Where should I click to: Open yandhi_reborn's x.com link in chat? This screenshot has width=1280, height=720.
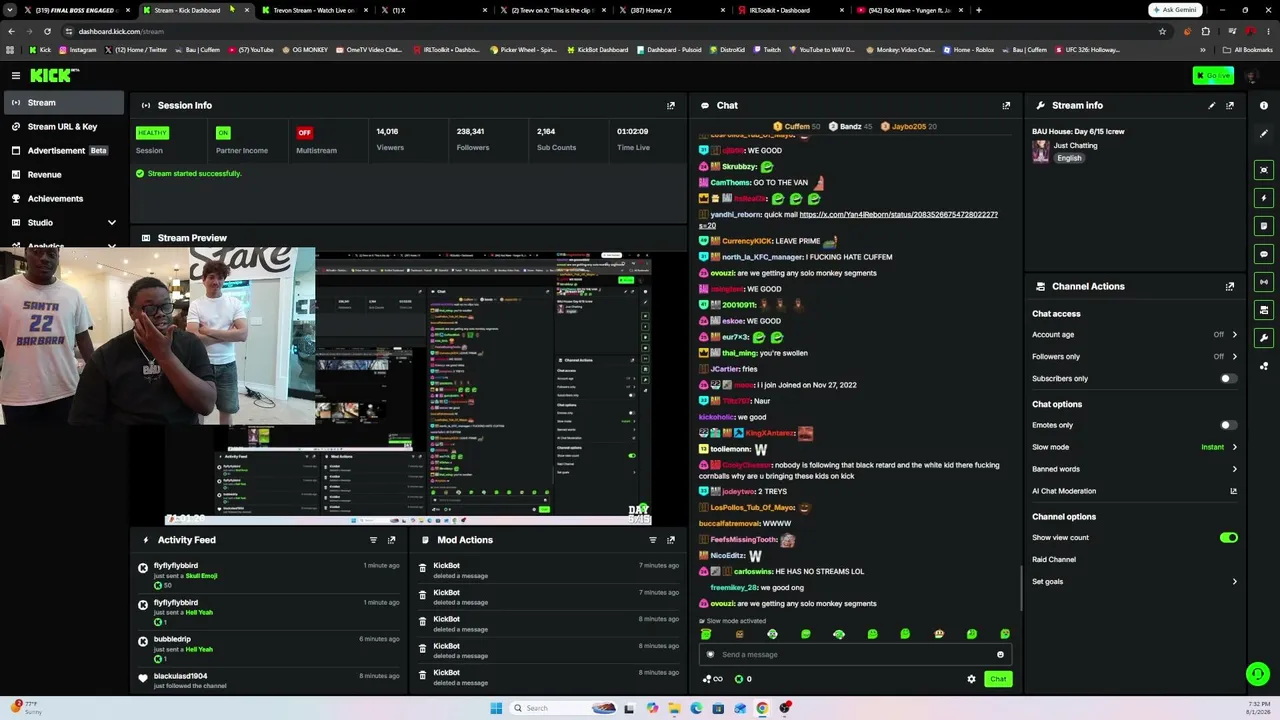[898, 215]
